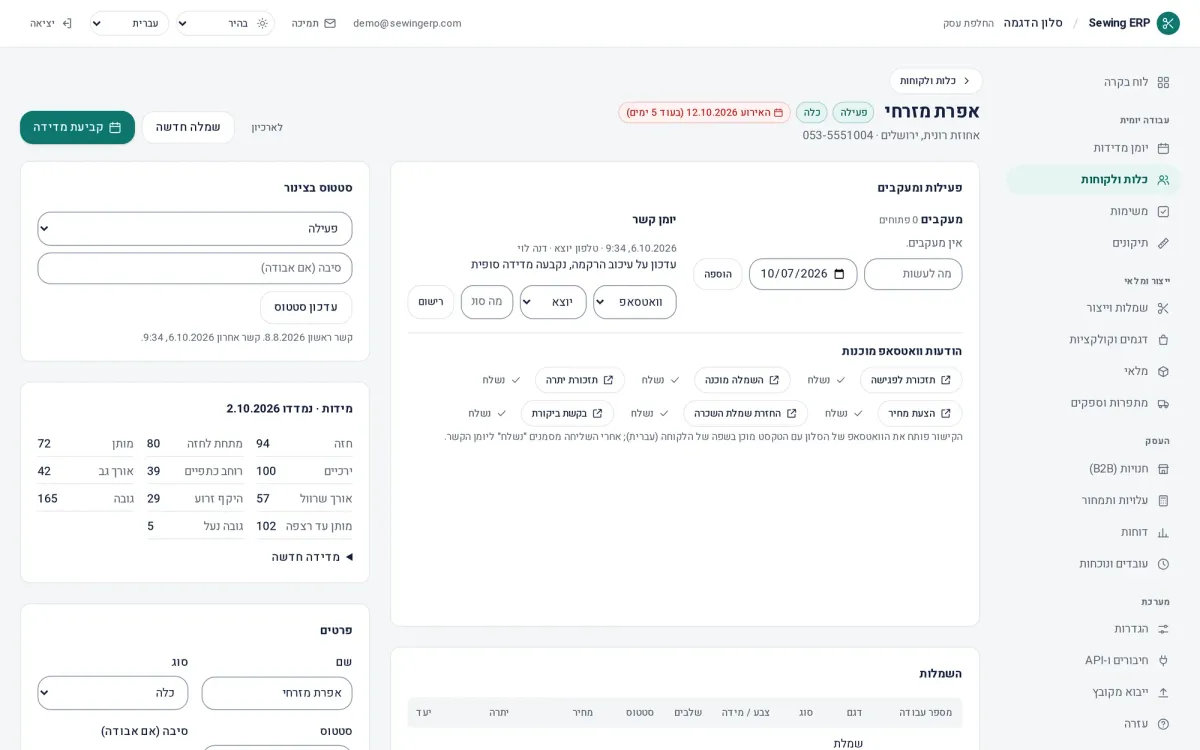Open the language dropdown showing עברית
Viewport: 1200px width, 750px height.
tap(129, 23)
